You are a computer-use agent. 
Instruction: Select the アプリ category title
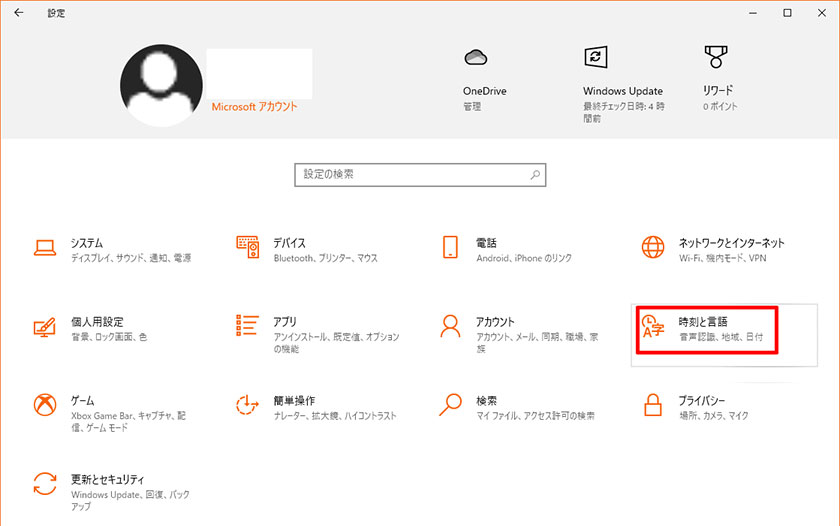(284, 322)
